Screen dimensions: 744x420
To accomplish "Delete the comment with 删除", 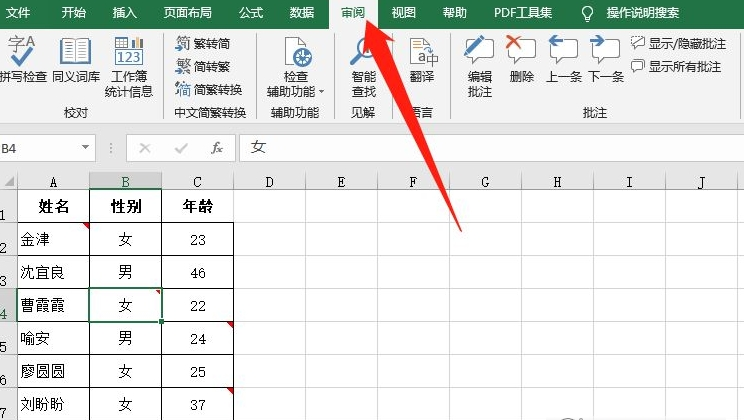I will pos(521,59).
